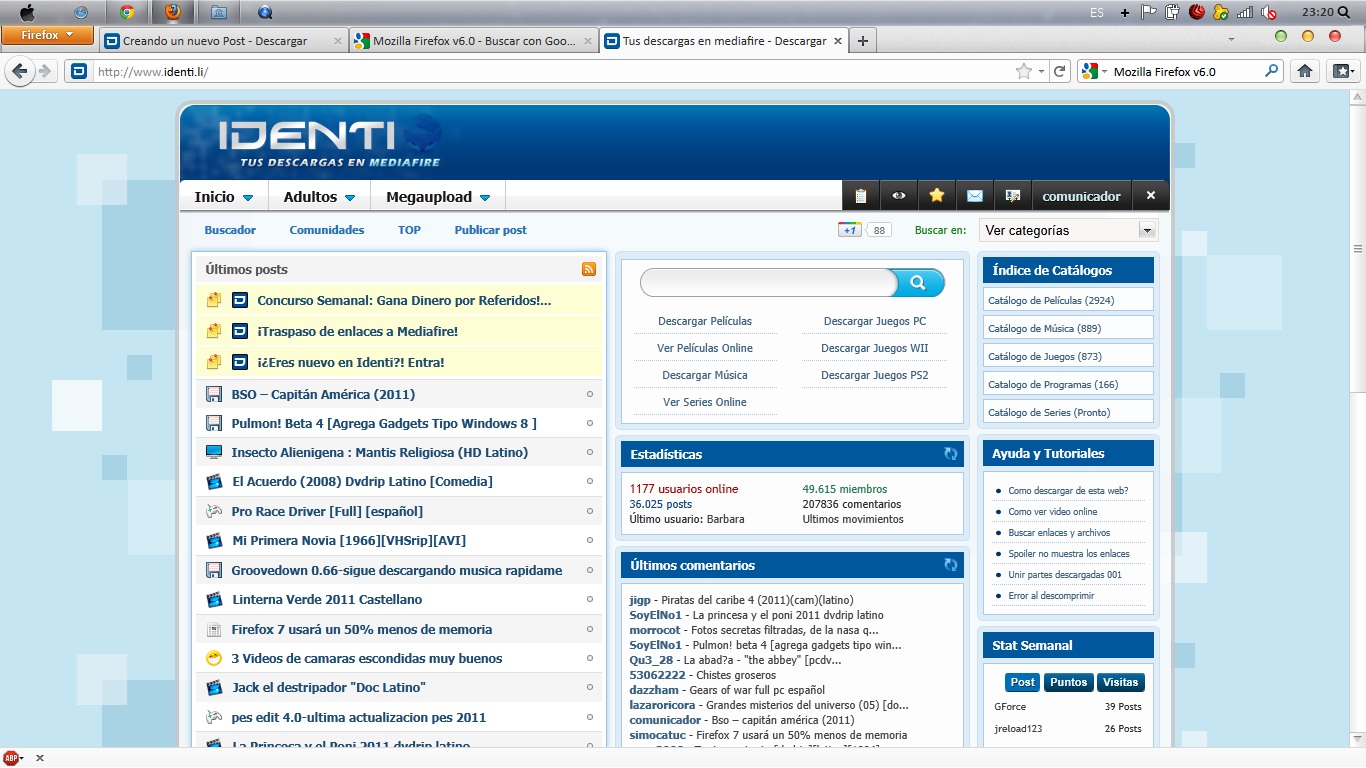Click the Apple logo in top bar
The height and width of the screenshot is (768, 1366).
[27, 12]
